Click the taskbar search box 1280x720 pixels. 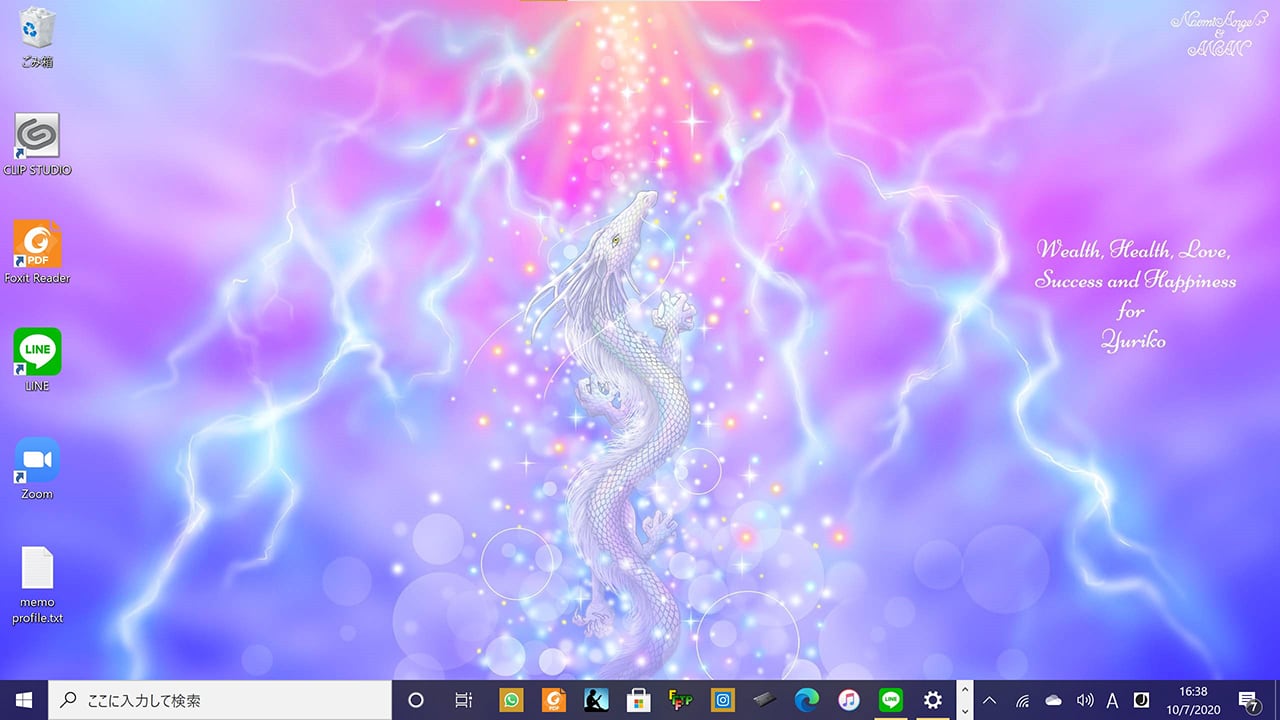(220, 700)
